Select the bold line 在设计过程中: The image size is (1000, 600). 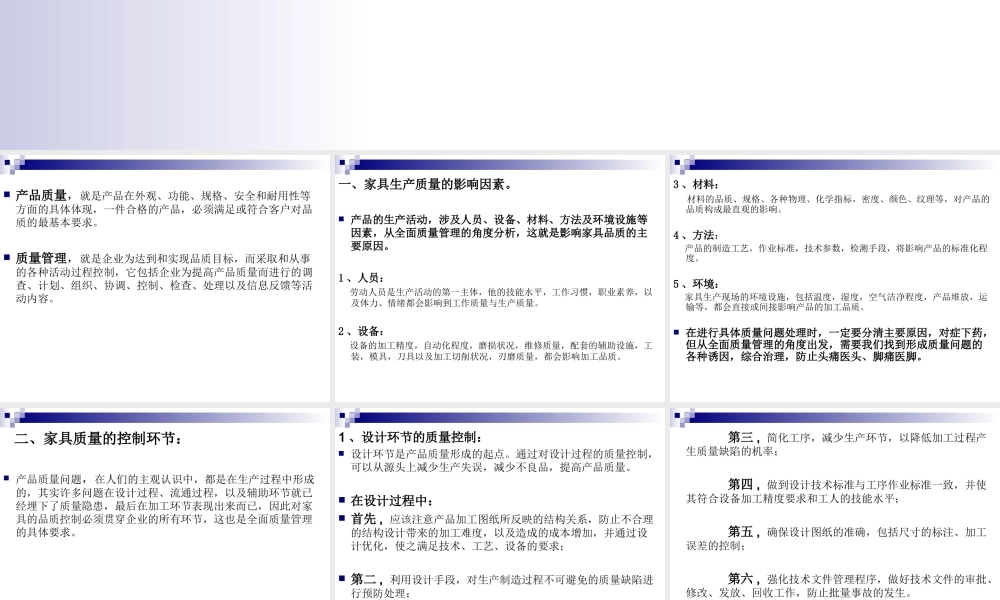click(x=392, y=501)
